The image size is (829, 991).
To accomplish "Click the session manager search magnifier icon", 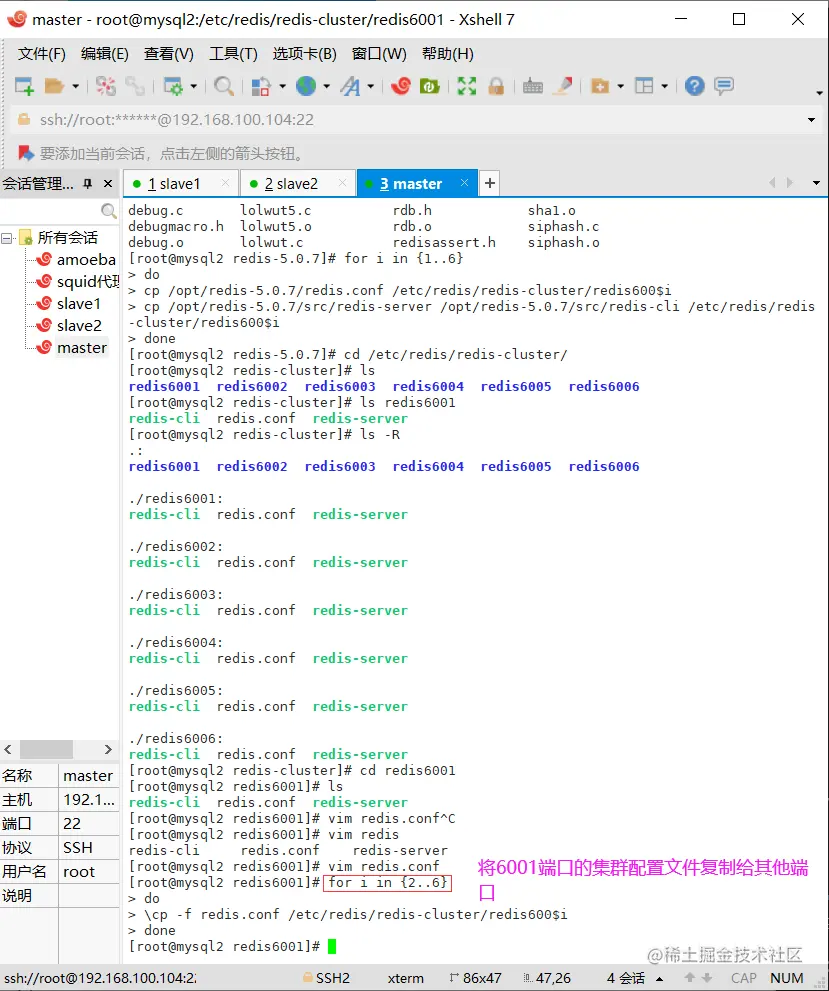I will [x=109, y=210].
